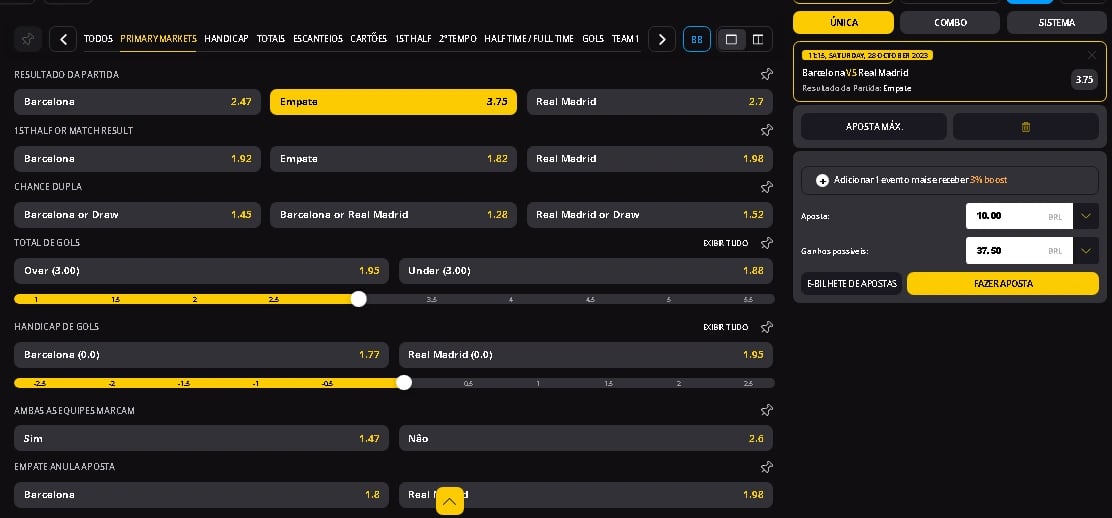
Task: Bet Barcelona (0.0) handicap 1.77
Action: pos(201,355)
